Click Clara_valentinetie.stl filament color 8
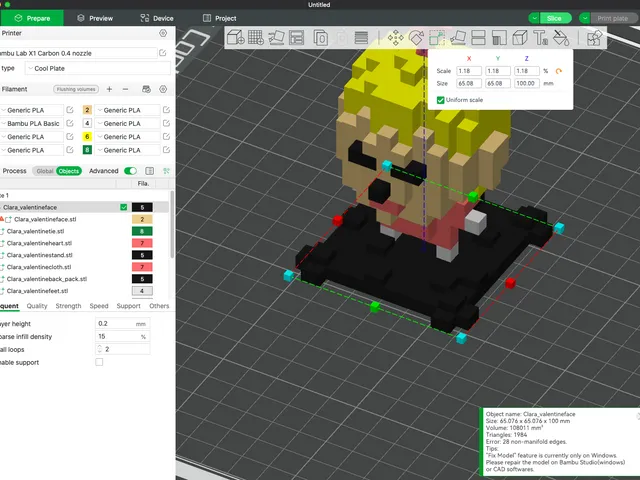 pyautogui.click(x=142, y=231)
